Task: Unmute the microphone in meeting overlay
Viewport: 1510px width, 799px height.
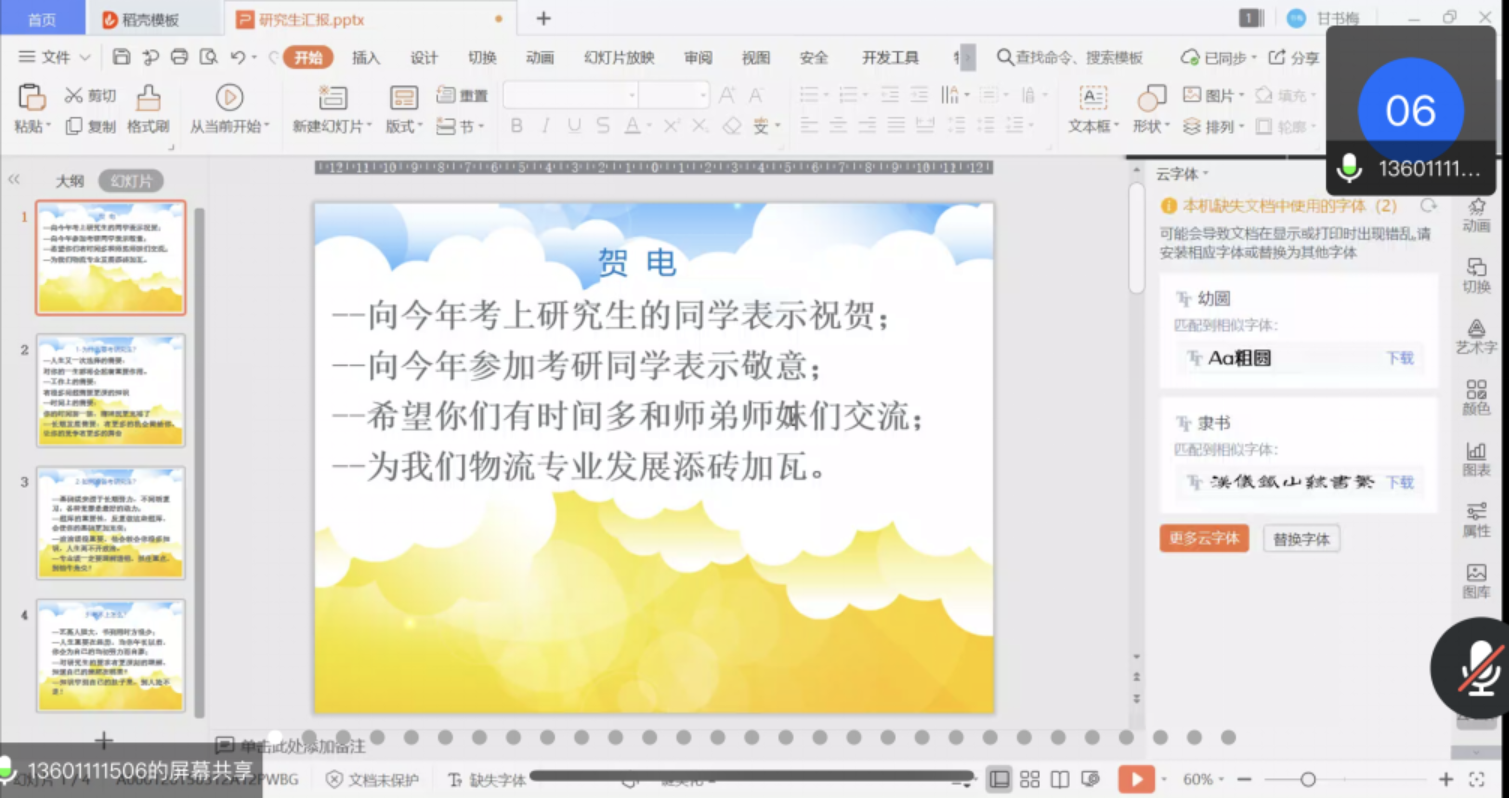Action: point(1481,667)
